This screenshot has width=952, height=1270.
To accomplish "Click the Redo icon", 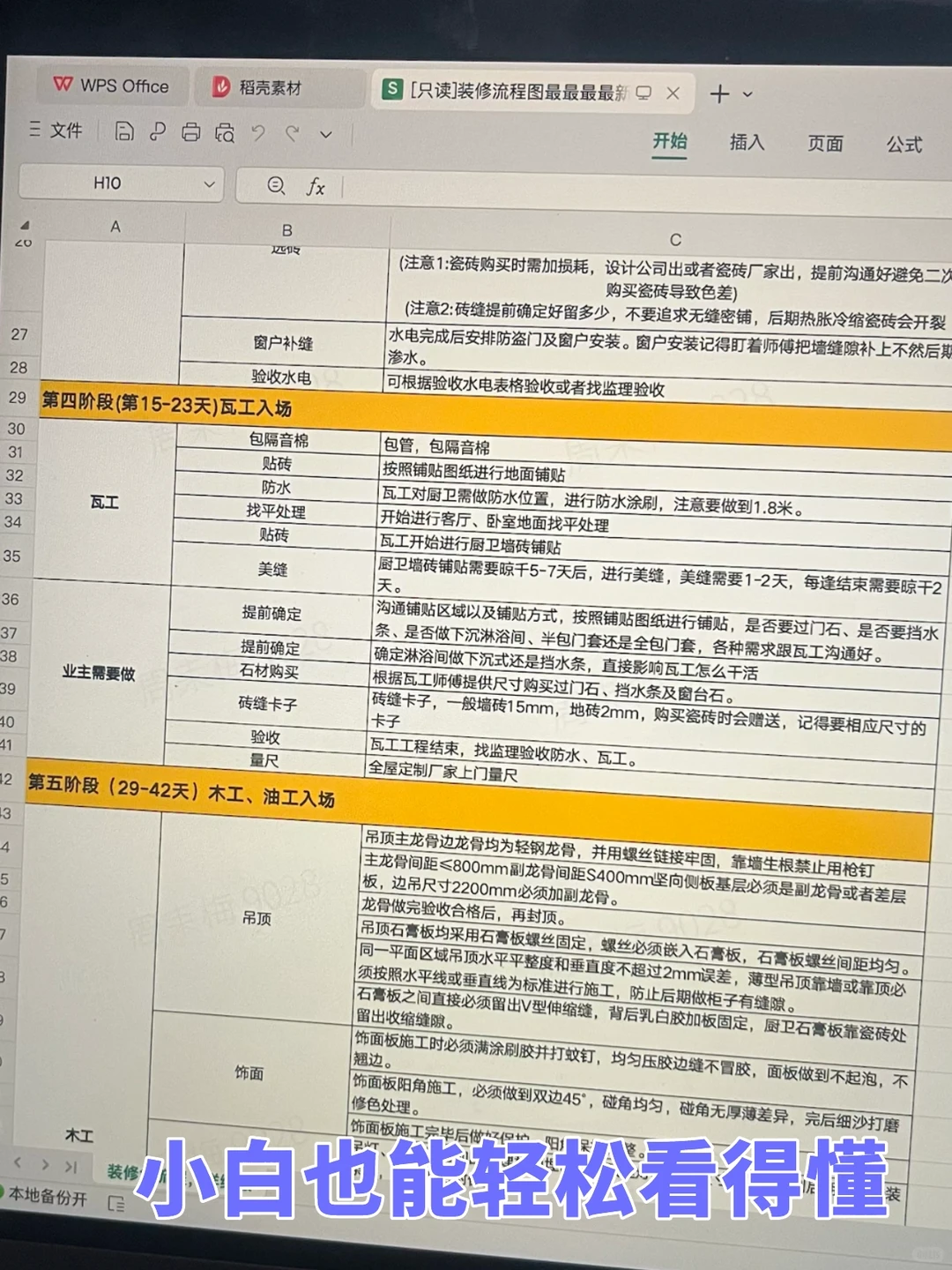I will click(x=292, y=132).
